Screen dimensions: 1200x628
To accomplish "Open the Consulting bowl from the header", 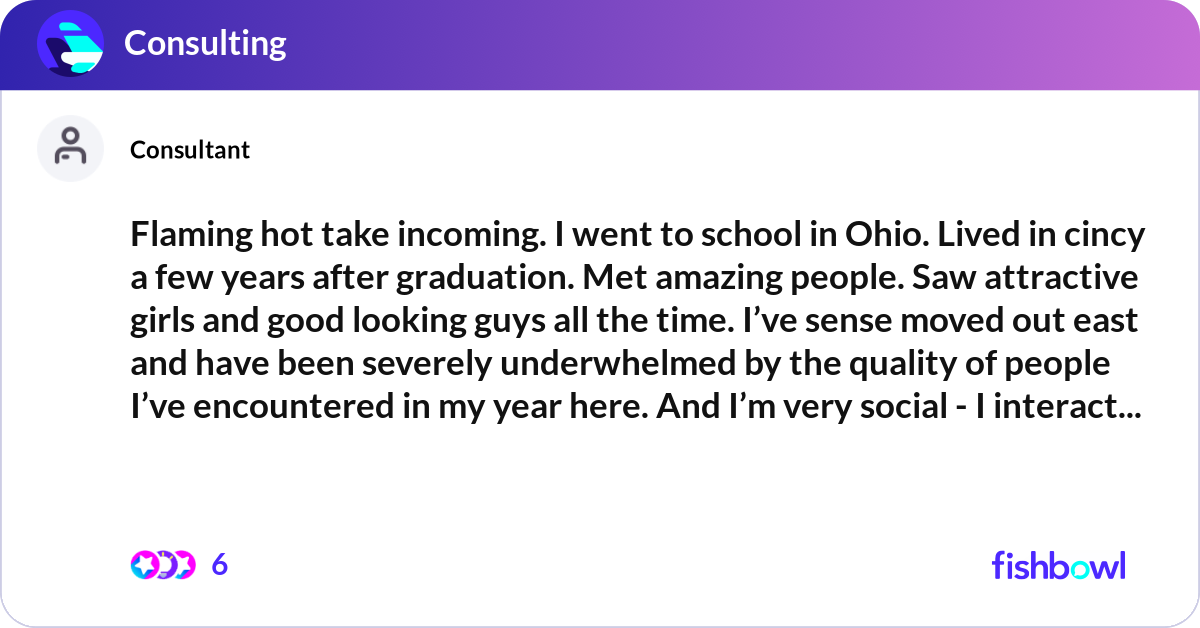I will click(205, 43).
